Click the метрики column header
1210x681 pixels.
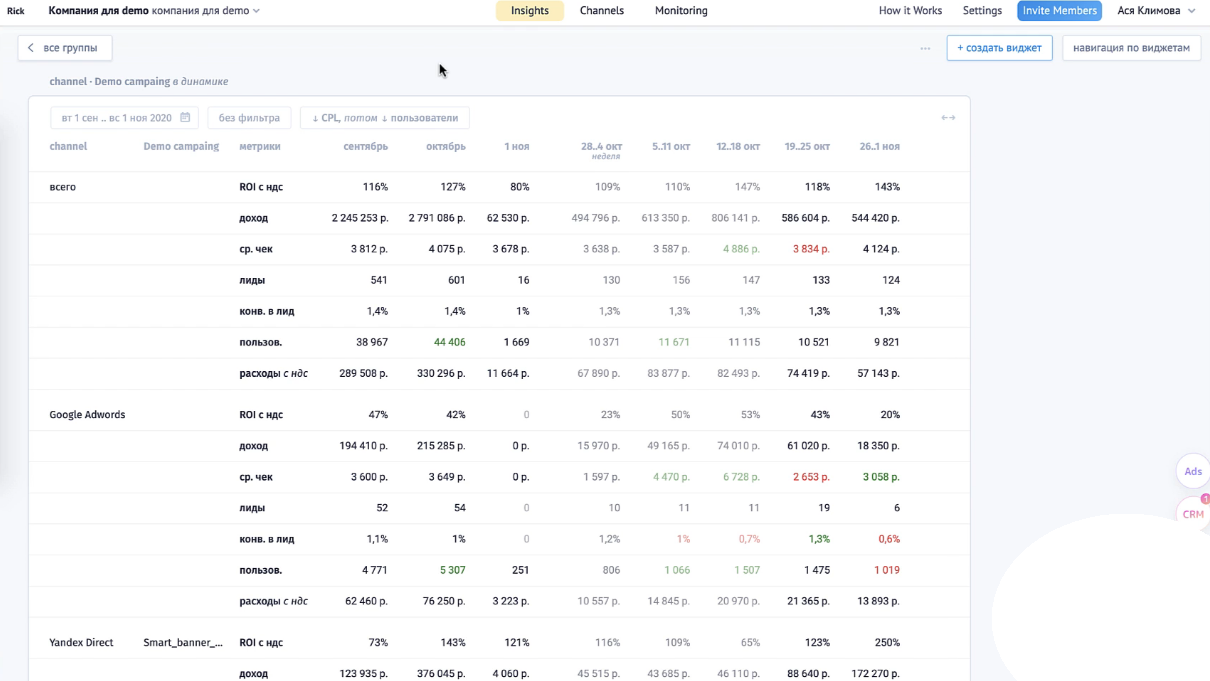[x=260, y=147]
